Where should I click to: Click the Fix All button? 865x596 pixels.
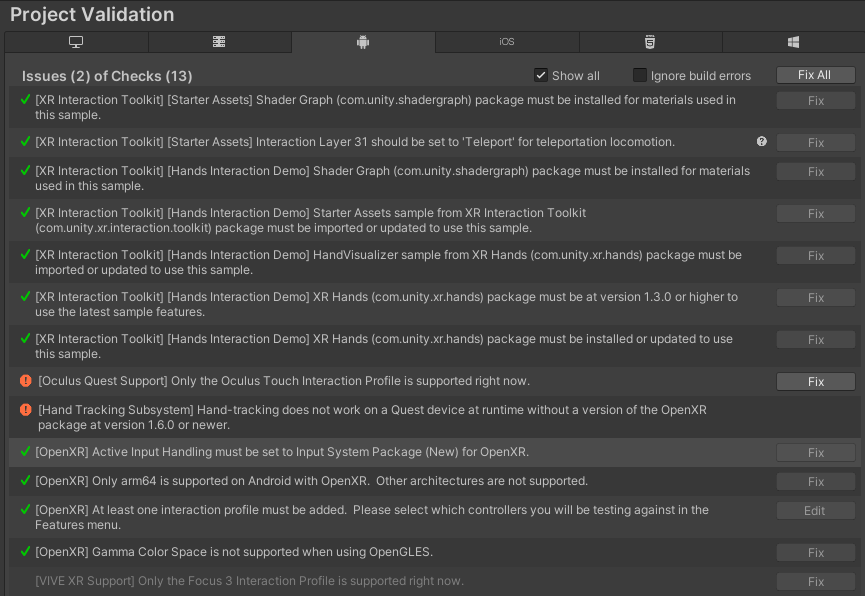(814, 74)
